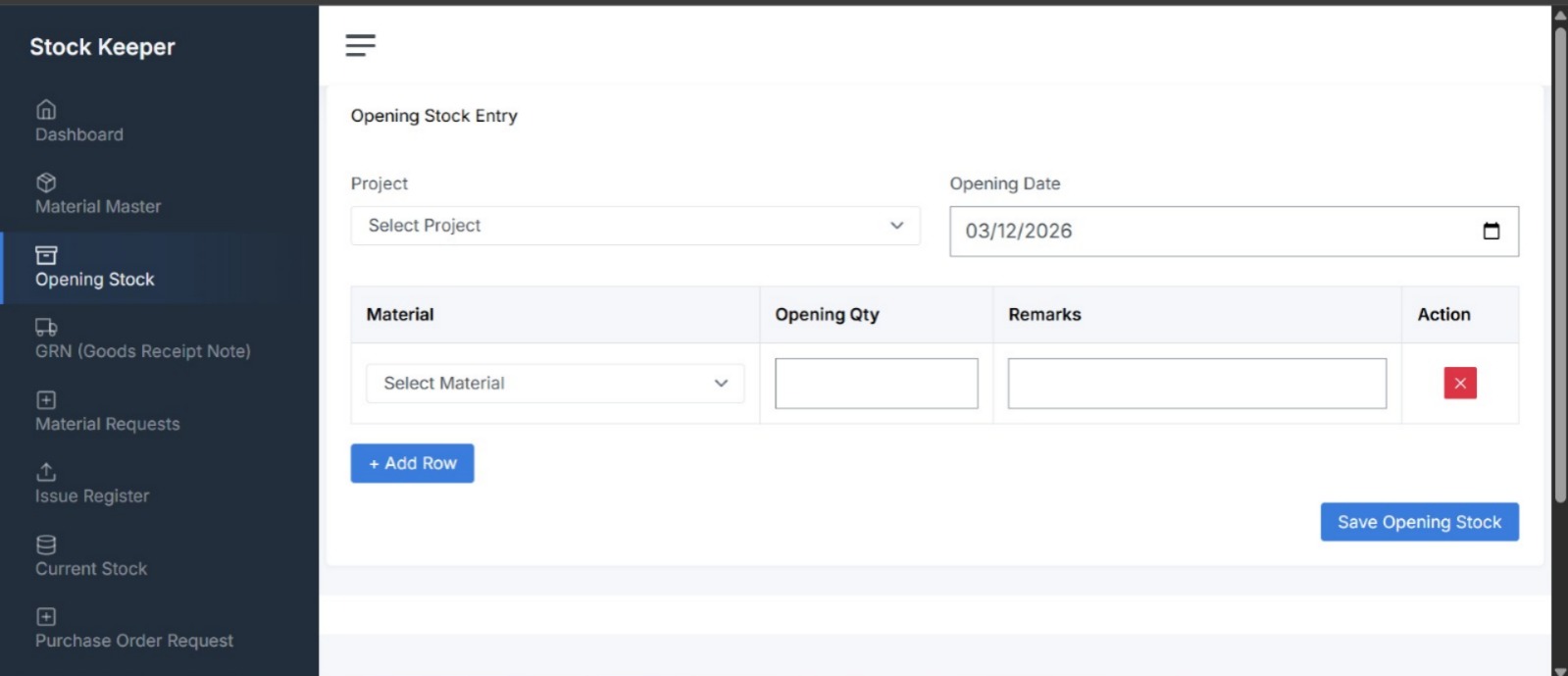
Task: Go to GRN (Goods Receipt Note)
Action: tap(143, 351)
